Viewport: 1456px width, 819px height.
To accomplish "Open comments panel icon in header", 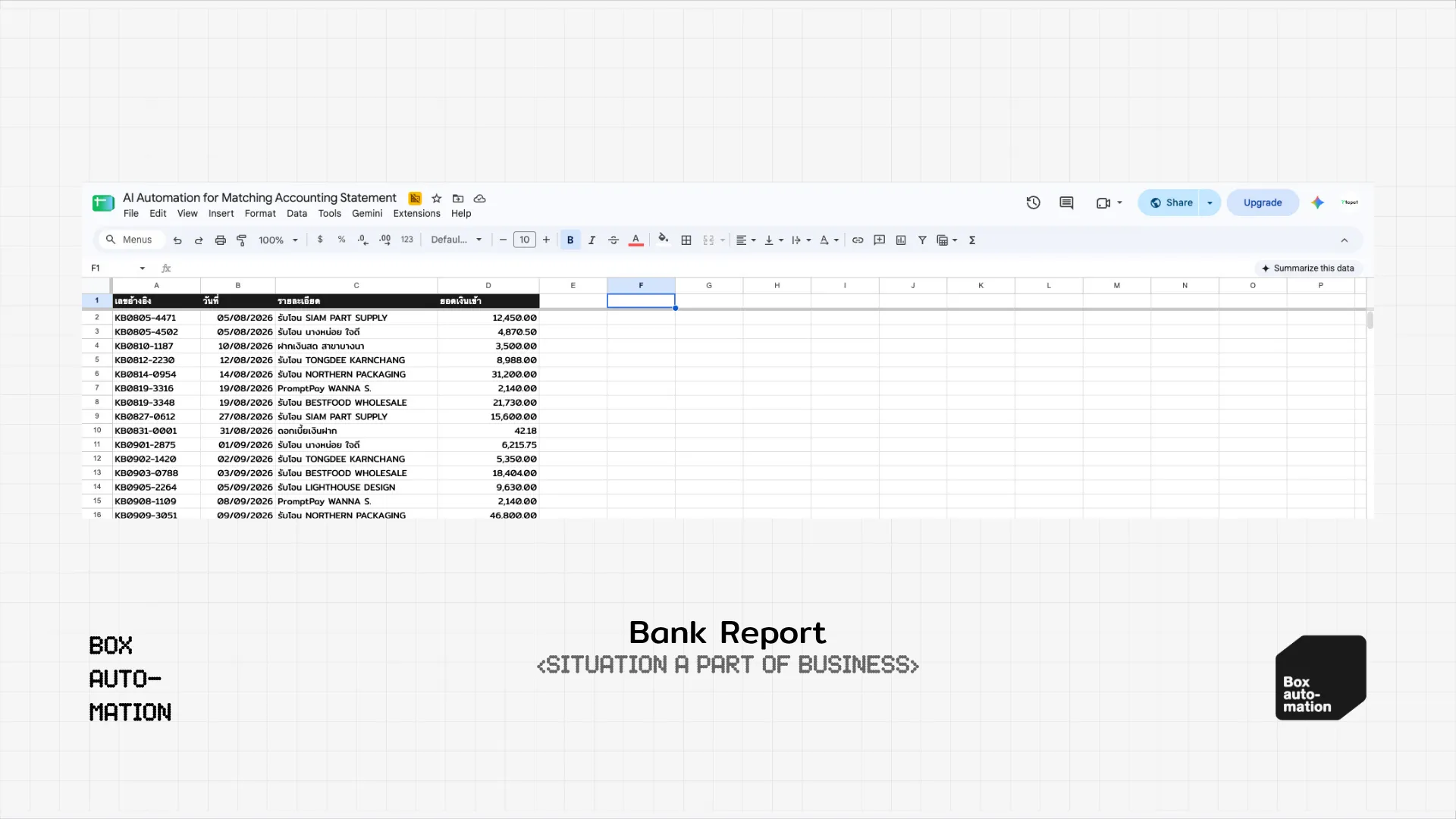I will (1066, 202).
